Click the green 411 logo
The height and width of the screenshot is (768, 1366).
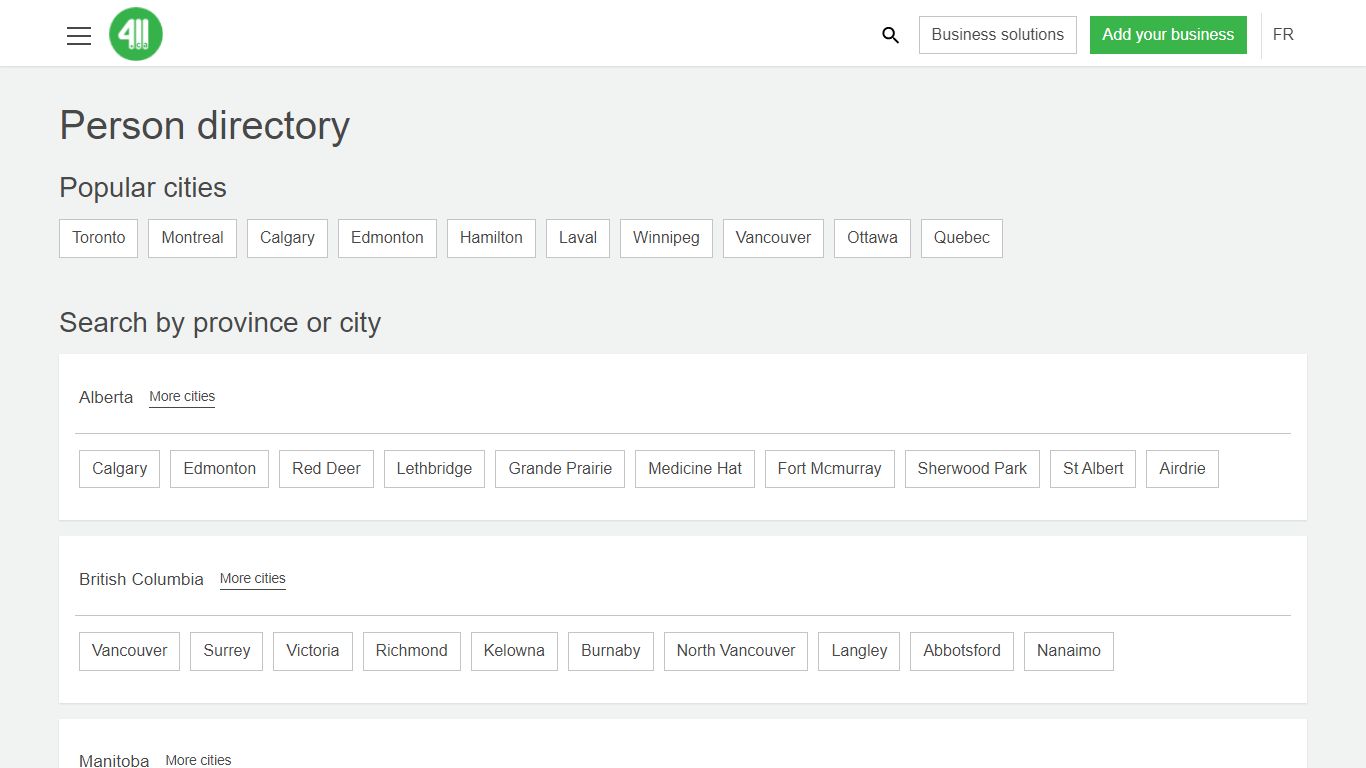point(136,34)
